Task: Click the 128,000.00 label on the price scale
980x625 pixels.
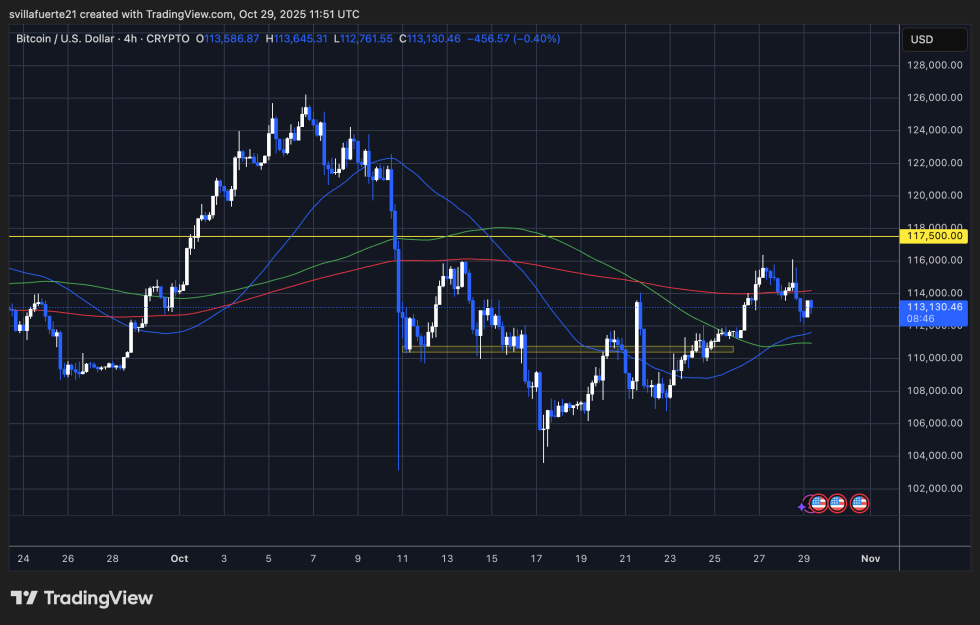Action: (x=934, y=66)
